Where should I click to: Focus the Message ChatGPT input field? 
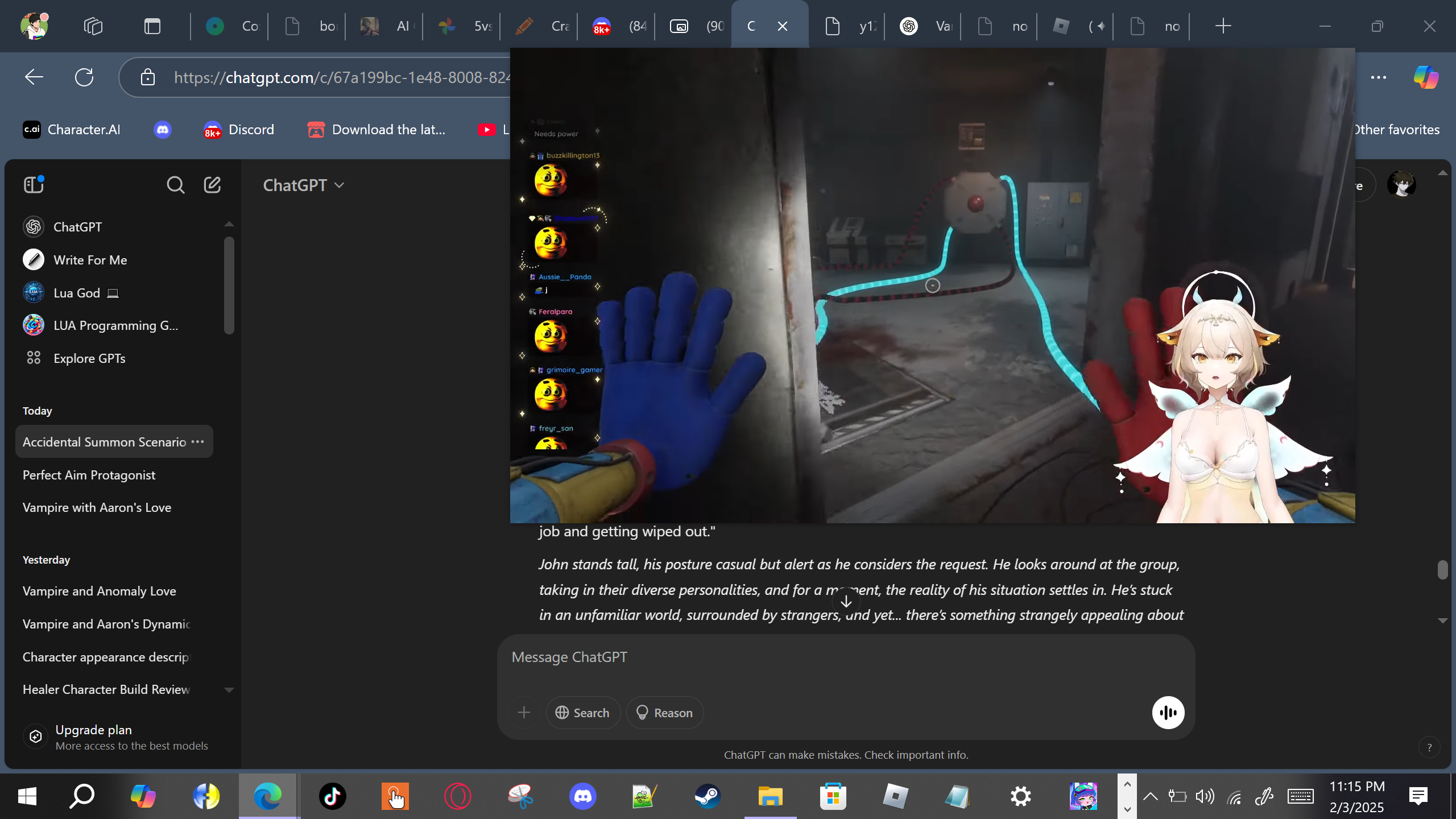tap(846, 657)
